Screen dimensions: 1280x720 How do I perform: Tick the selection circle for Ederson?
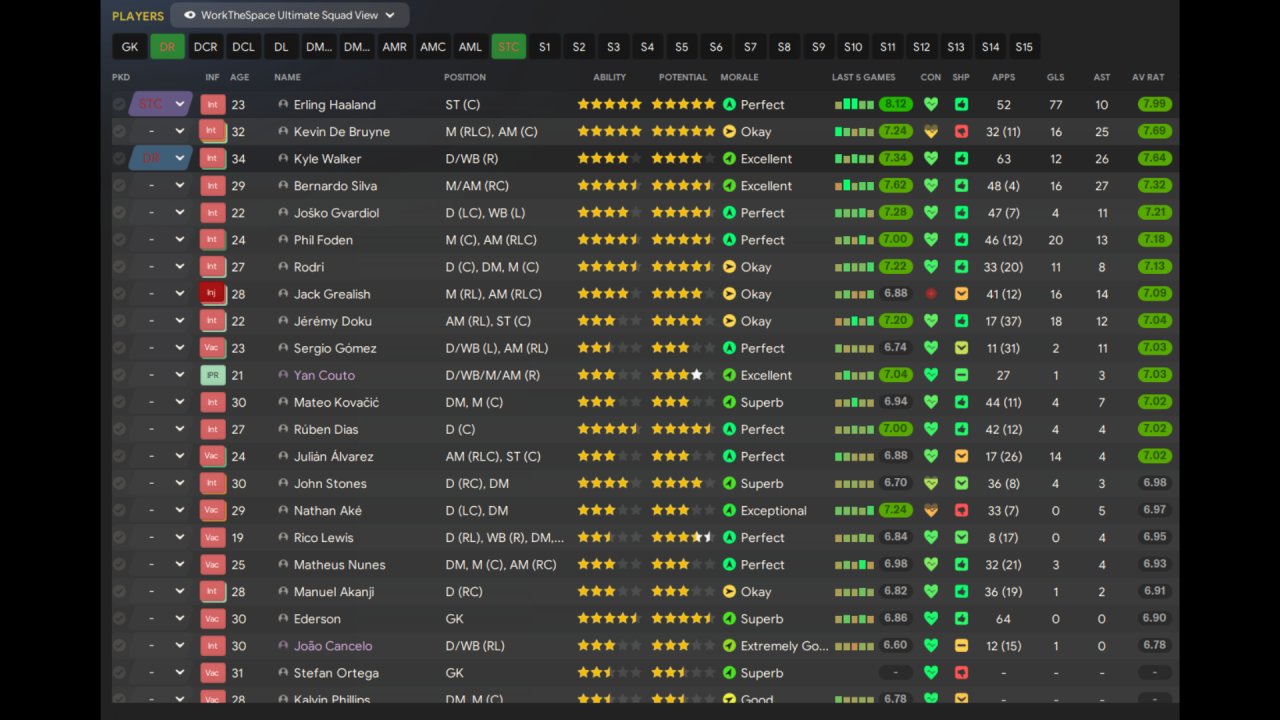119,619
